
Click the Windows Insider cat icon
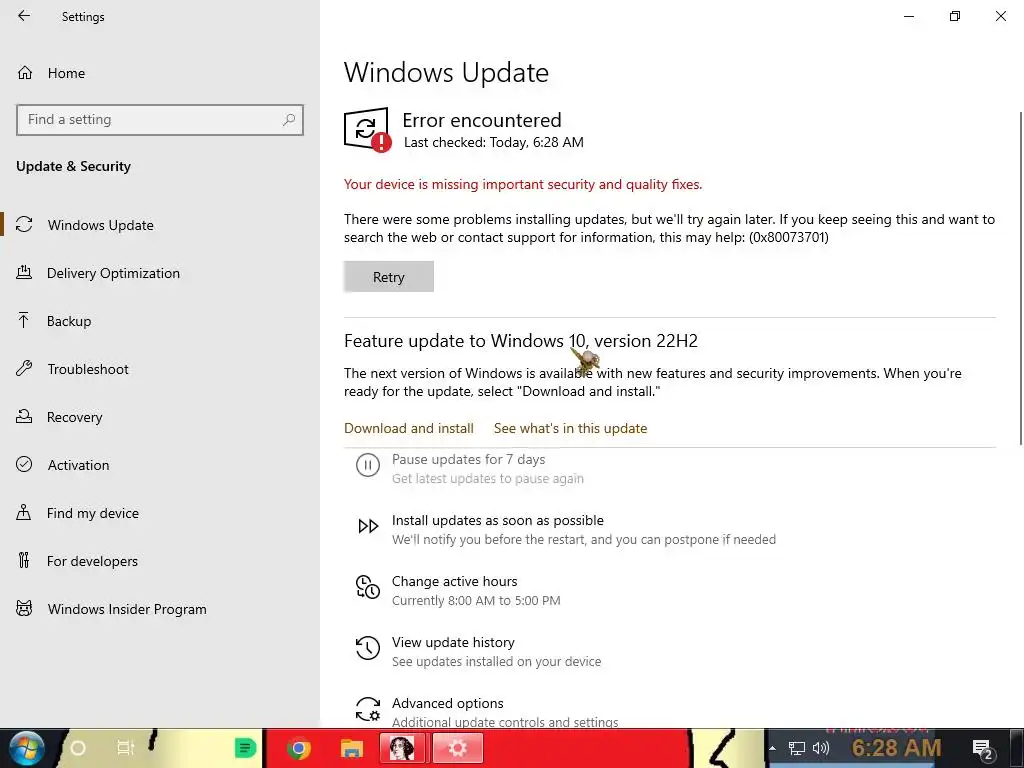click(x=24, y=609)
